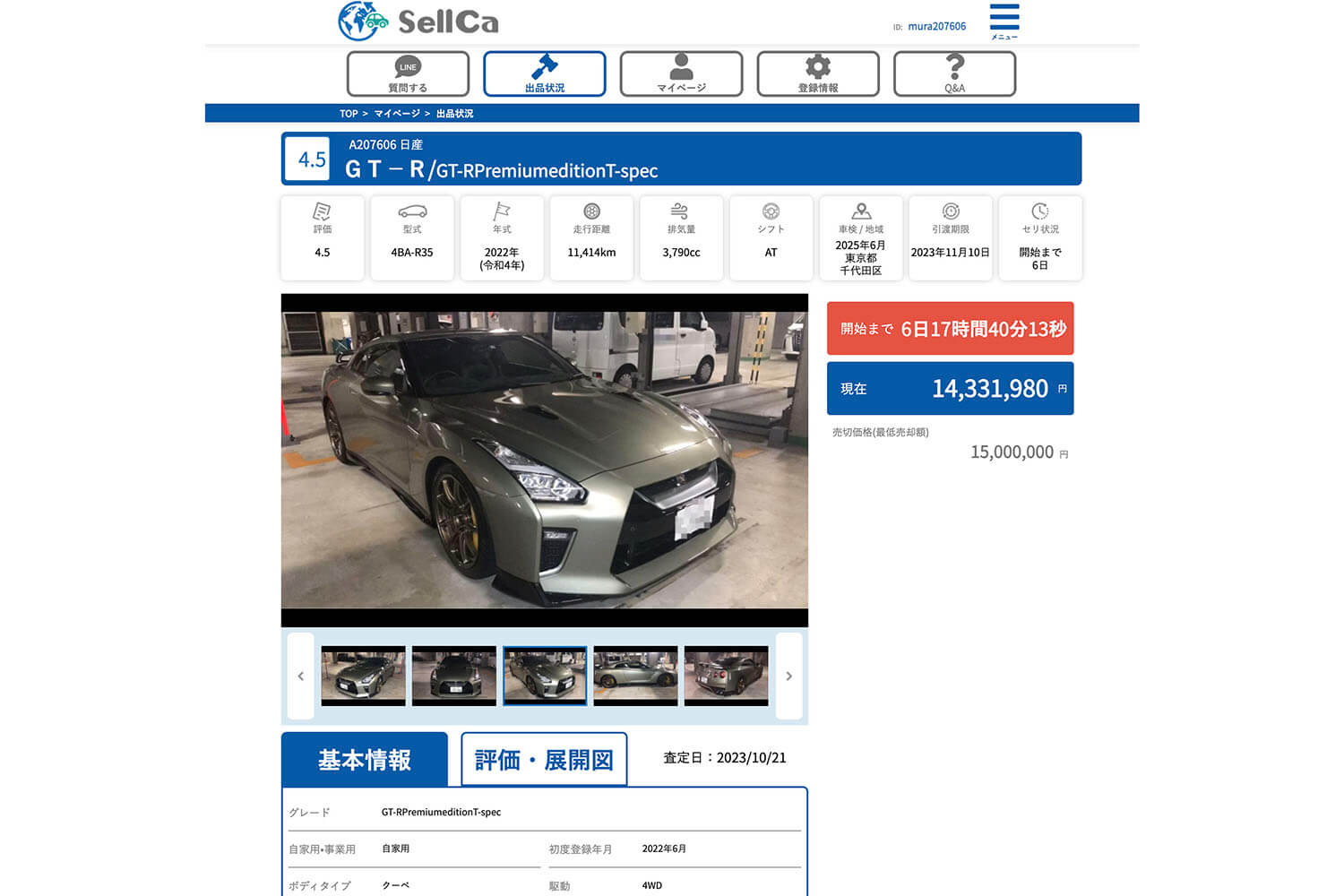Click the SellCa globe logo
Viewport: 1344px width, 896px height.
tap(362, 21)
